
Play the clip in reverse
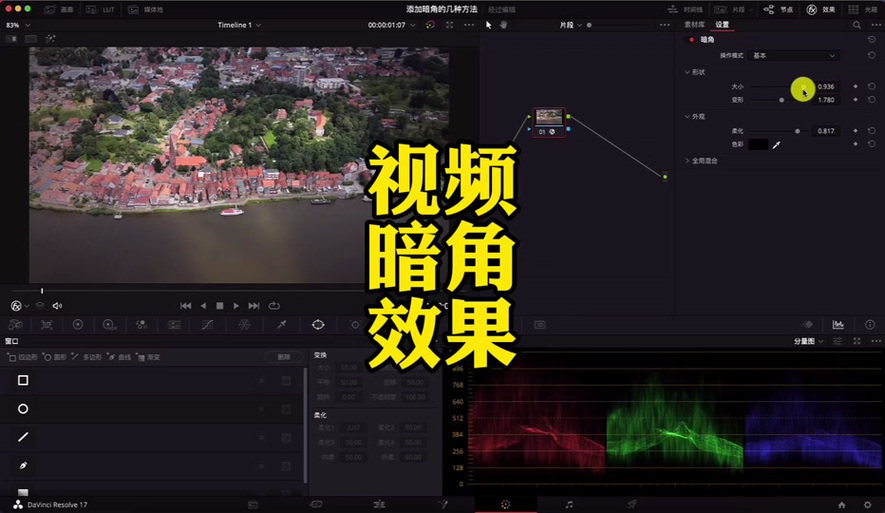[203, 306]
